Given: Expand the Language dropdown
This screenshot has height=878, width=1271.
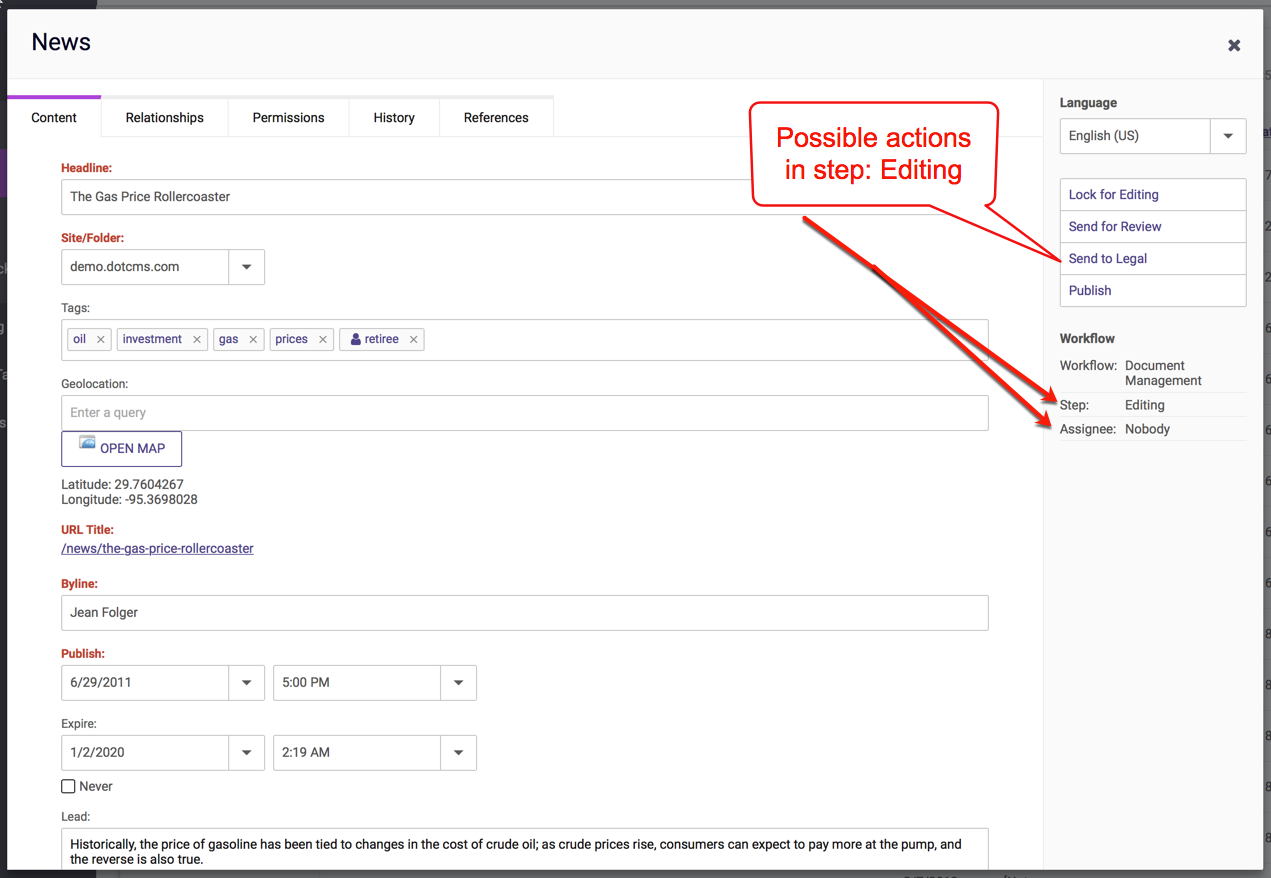Looking at the screenshot, I should [x=1228, y=136].
